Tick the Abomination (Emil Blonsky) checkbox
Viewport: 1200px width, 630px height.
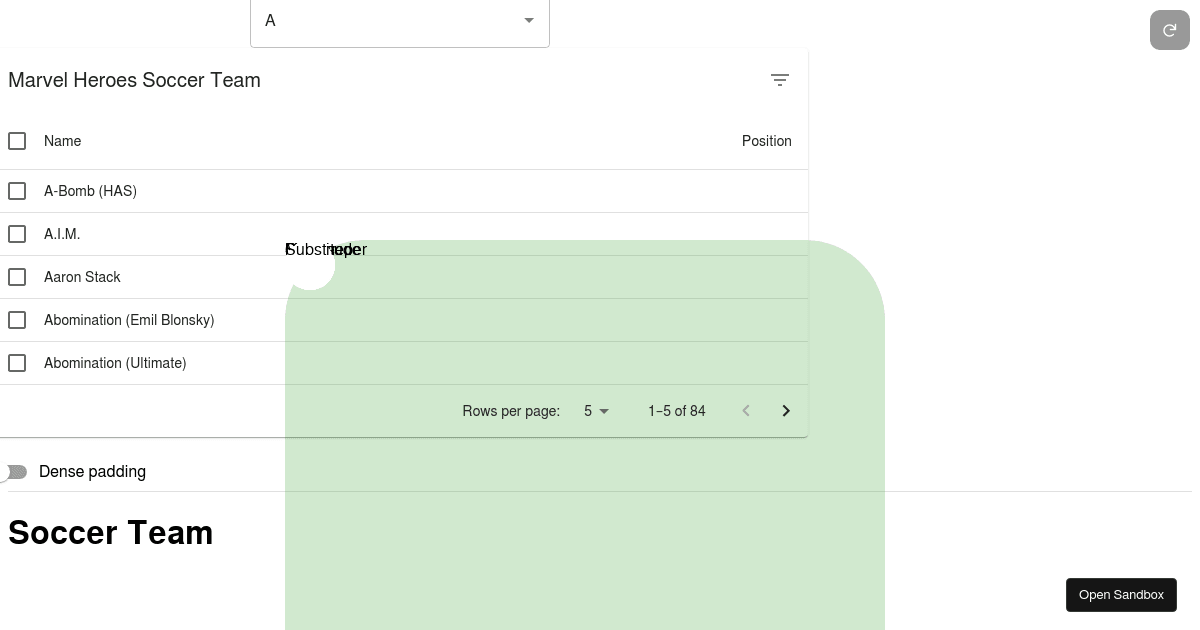pyautogui.click(x=17, y=320)
